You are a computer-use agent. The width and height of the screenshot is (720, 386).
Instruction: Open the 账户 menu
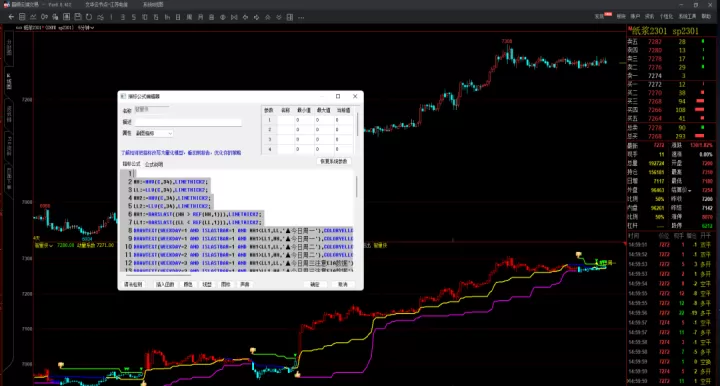click(635, 17)
